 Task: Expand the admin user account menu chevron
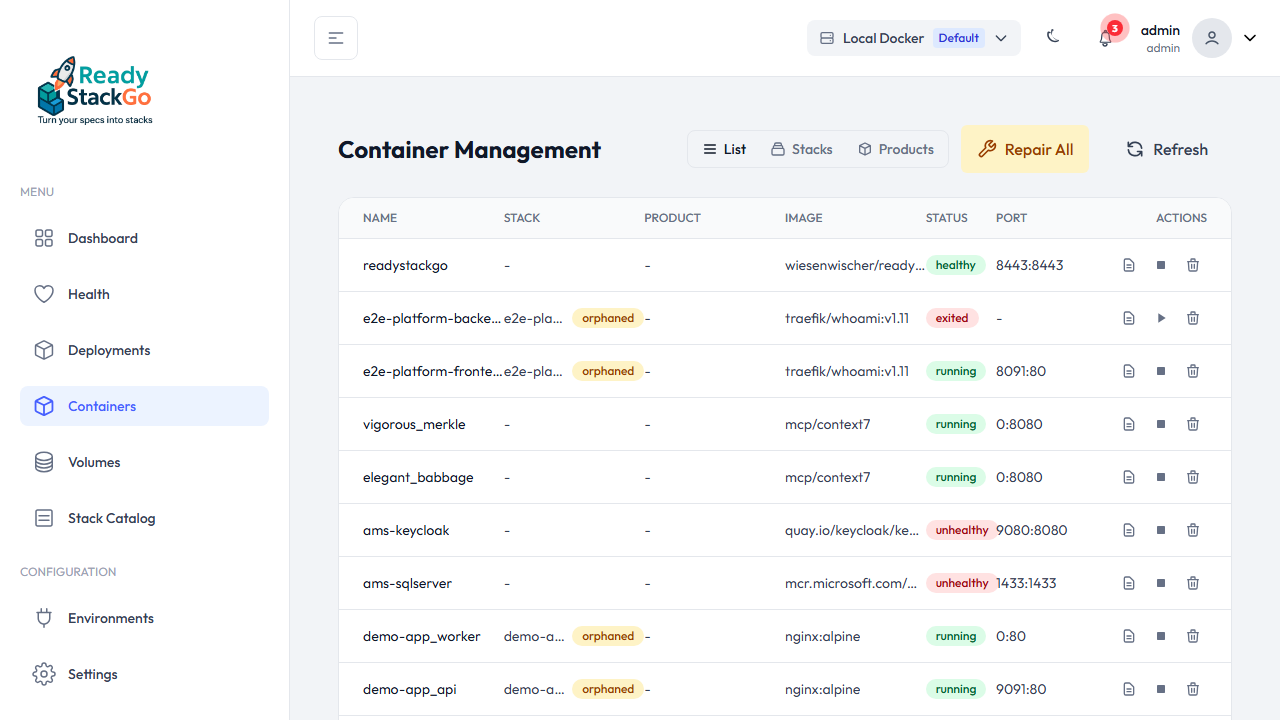point(1250,37)
